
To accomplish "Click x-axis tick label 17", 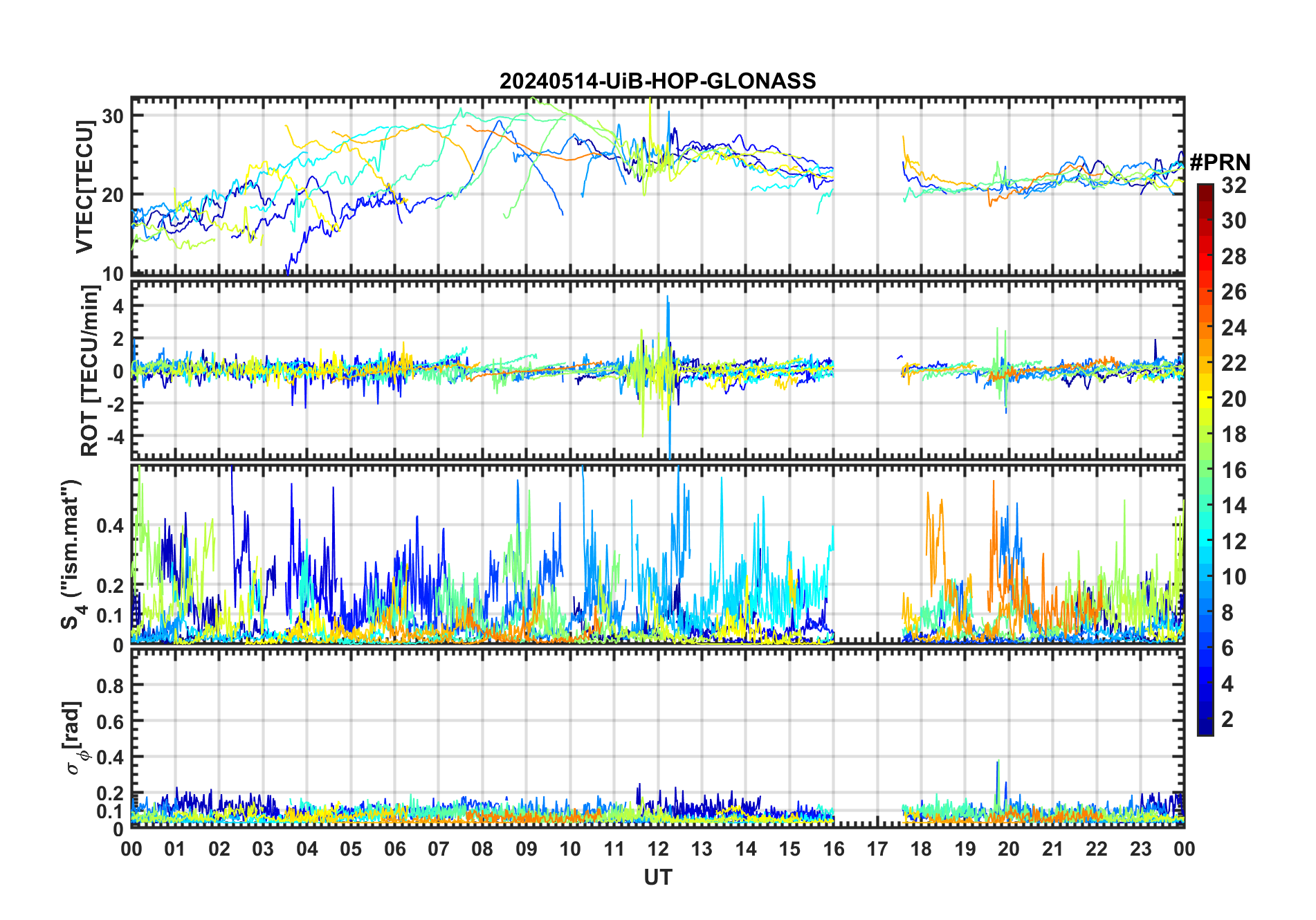I will coord(877,849).
